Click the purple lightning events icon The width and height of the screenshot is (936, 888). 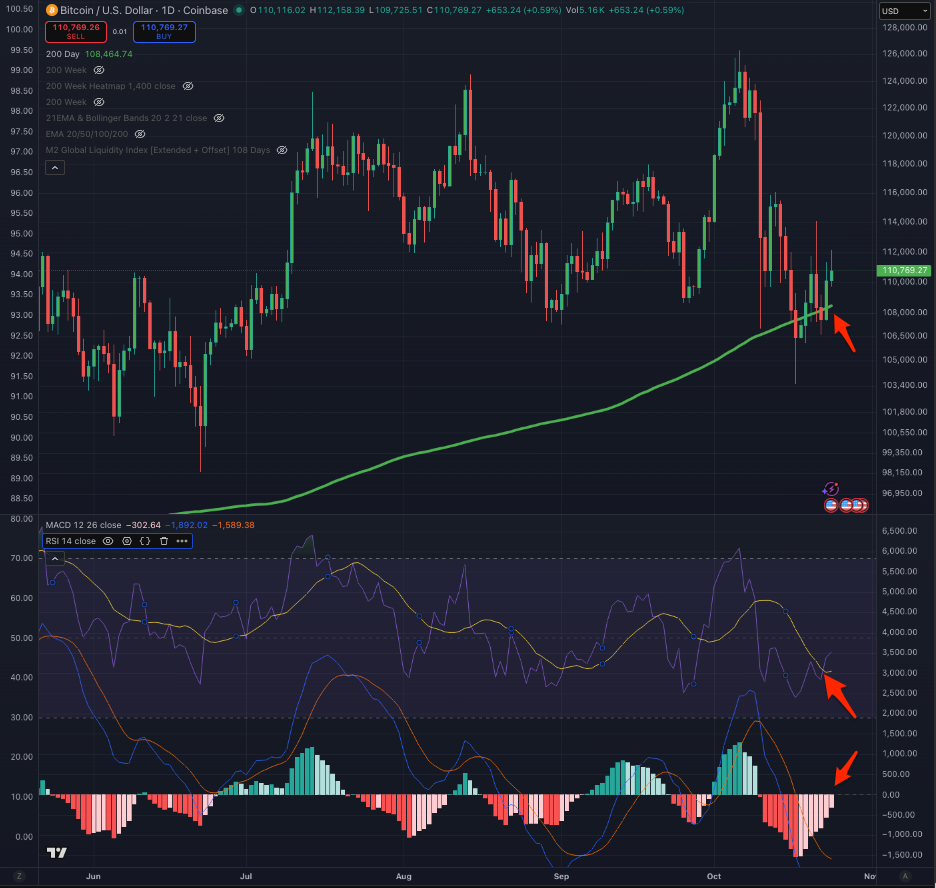[x=830, y=490]
